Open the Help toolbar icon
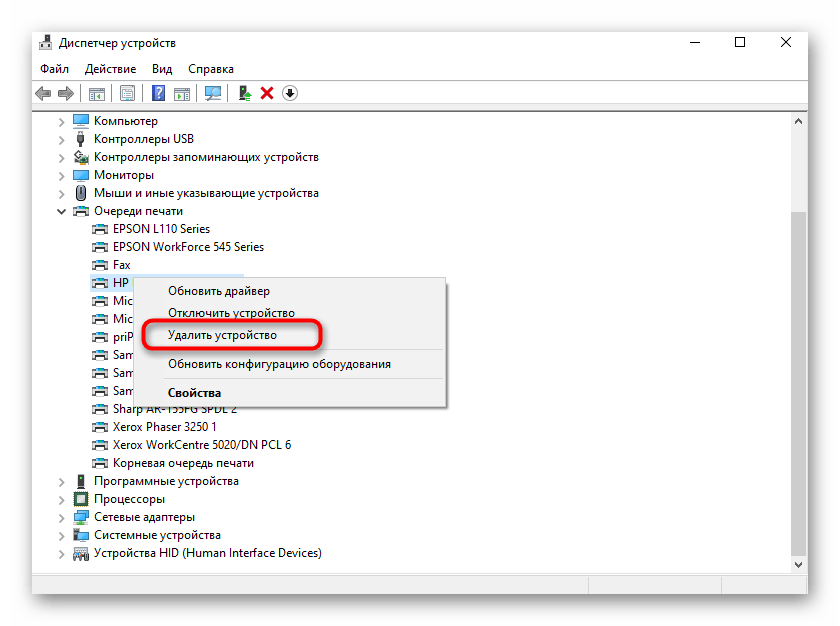 pyautogui.click(x=159, y=93)
